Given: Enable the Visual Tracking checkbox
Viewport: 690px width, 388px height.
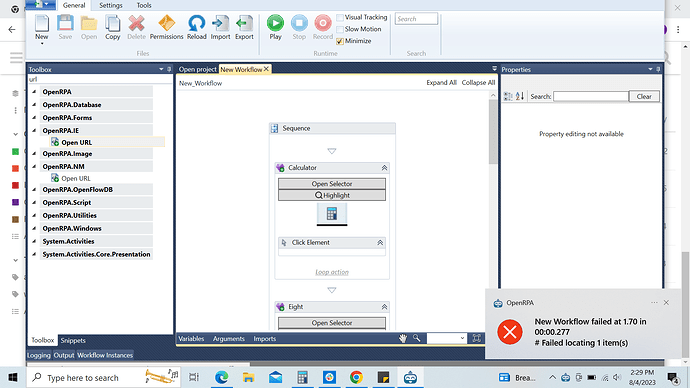Looking at the screenshot, I should (340, 18).
